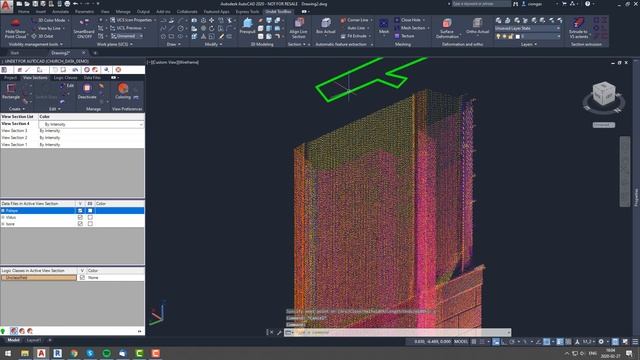The width and height of the screenshot is (640, 360).
Task: Click the Model layout tab
Action: tap(13, 340)
